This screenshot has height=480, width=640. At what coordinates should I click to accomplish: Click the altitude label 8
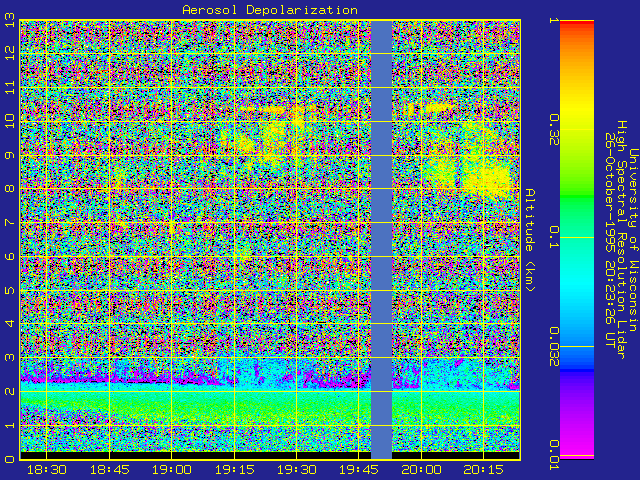pos(10,189)
